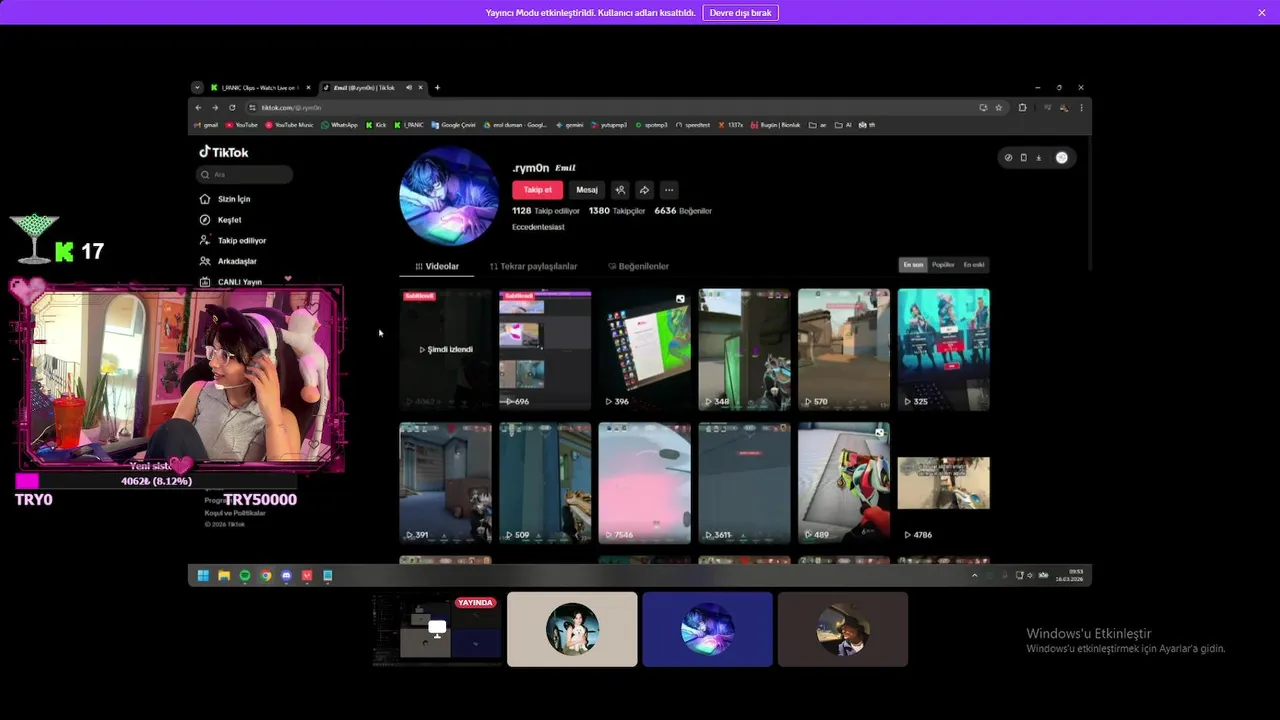Open the gmail bookmark
The image size is (1280, 720).
206,125
